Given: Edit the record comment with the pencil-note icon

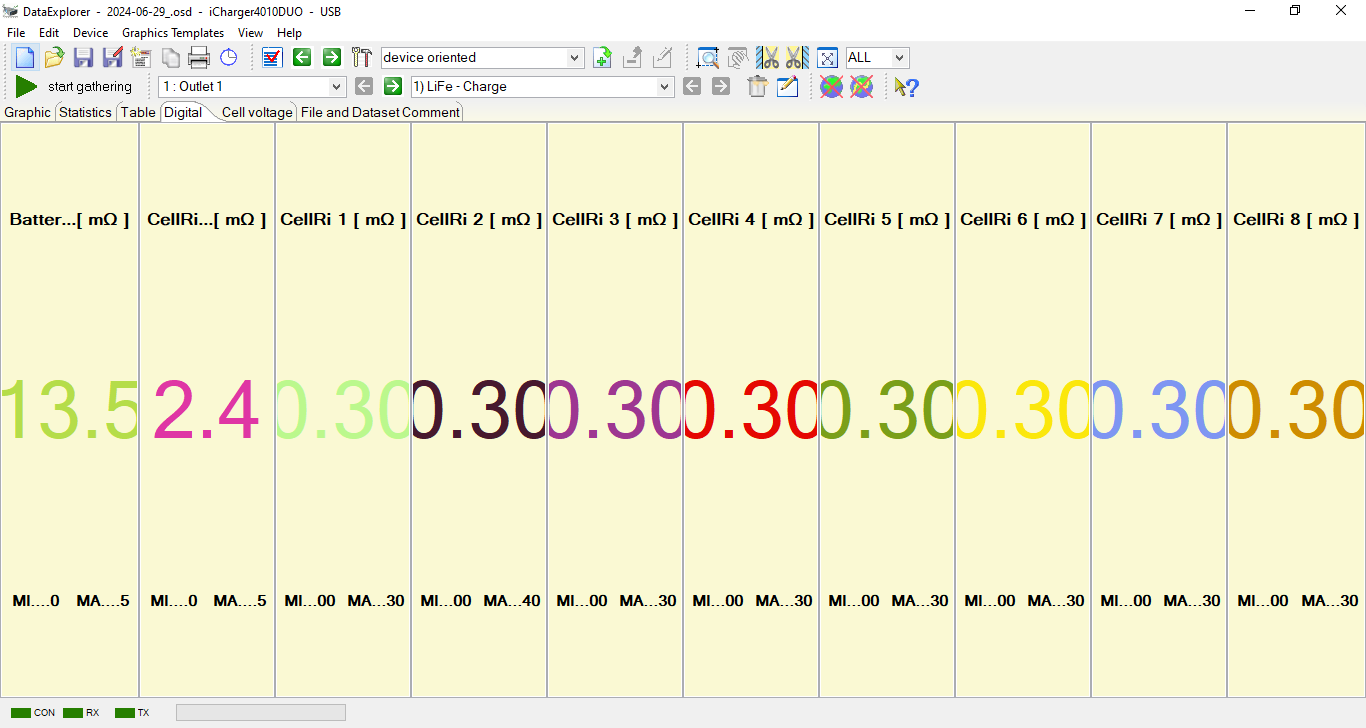Looking at the screenshot, I should pyautogui.click(x=788, y=87).
